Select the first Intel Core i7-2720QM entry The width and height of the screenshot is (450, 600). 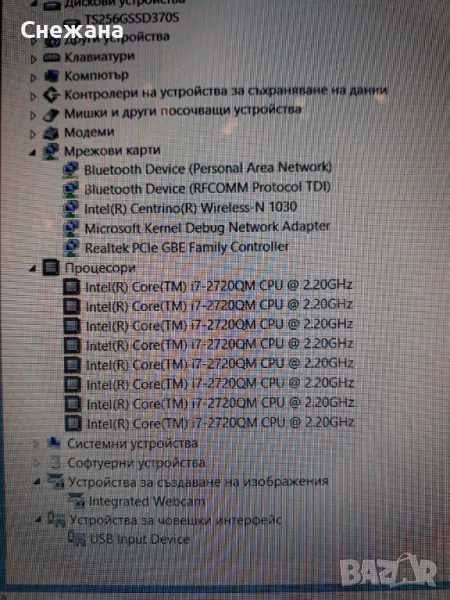218,286
